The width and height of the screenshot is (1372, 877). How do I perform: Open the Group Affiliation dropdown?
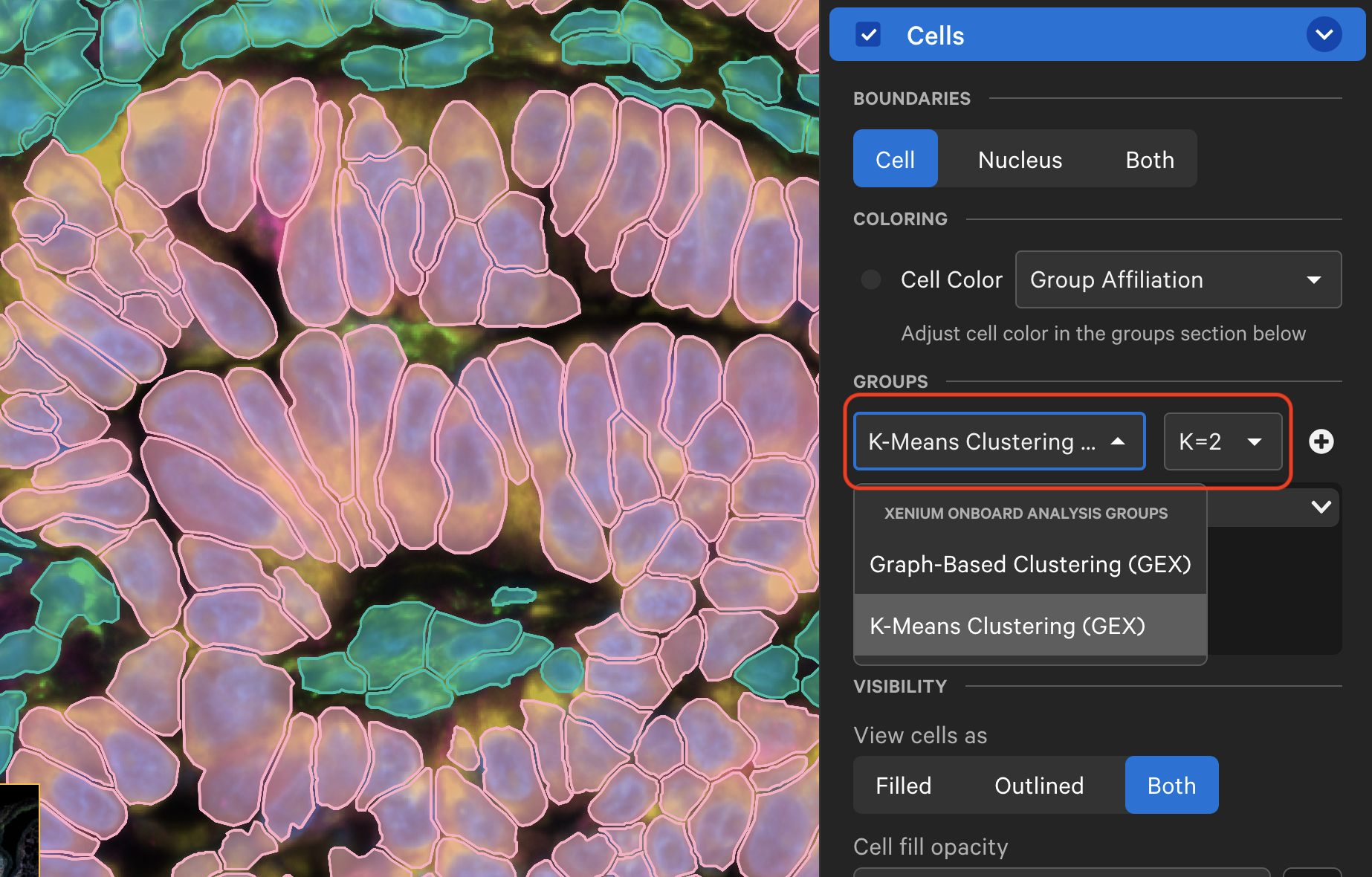pyautogui.click(x=1178, y=279)
